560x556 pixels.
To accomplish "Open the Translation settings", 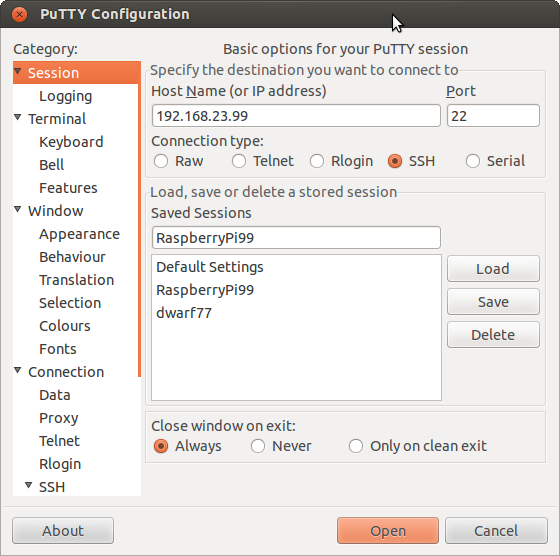I will coord(75,280).
